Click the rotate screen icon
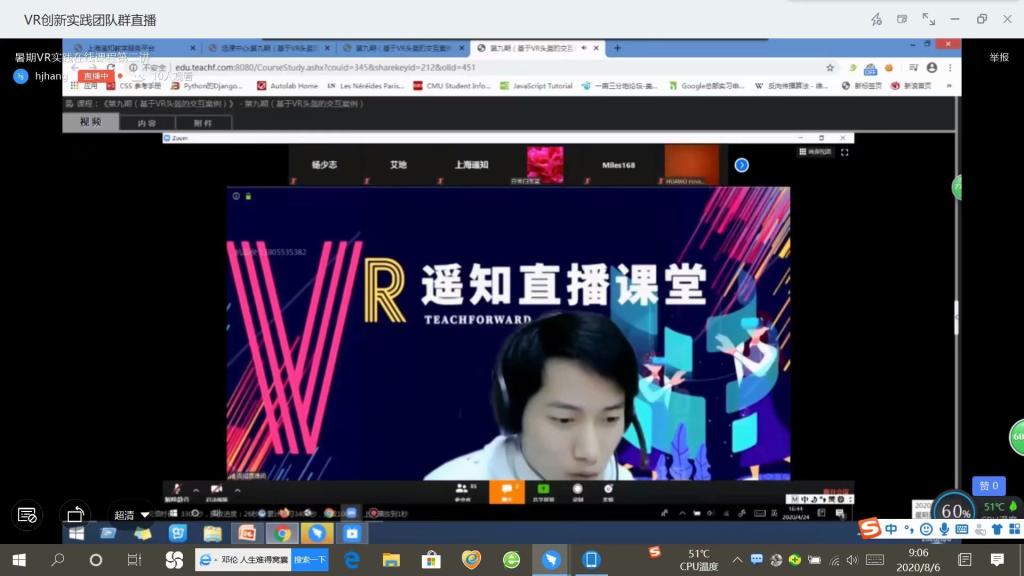The height and width of the screenshot is (576, 1024). [75, 515]
